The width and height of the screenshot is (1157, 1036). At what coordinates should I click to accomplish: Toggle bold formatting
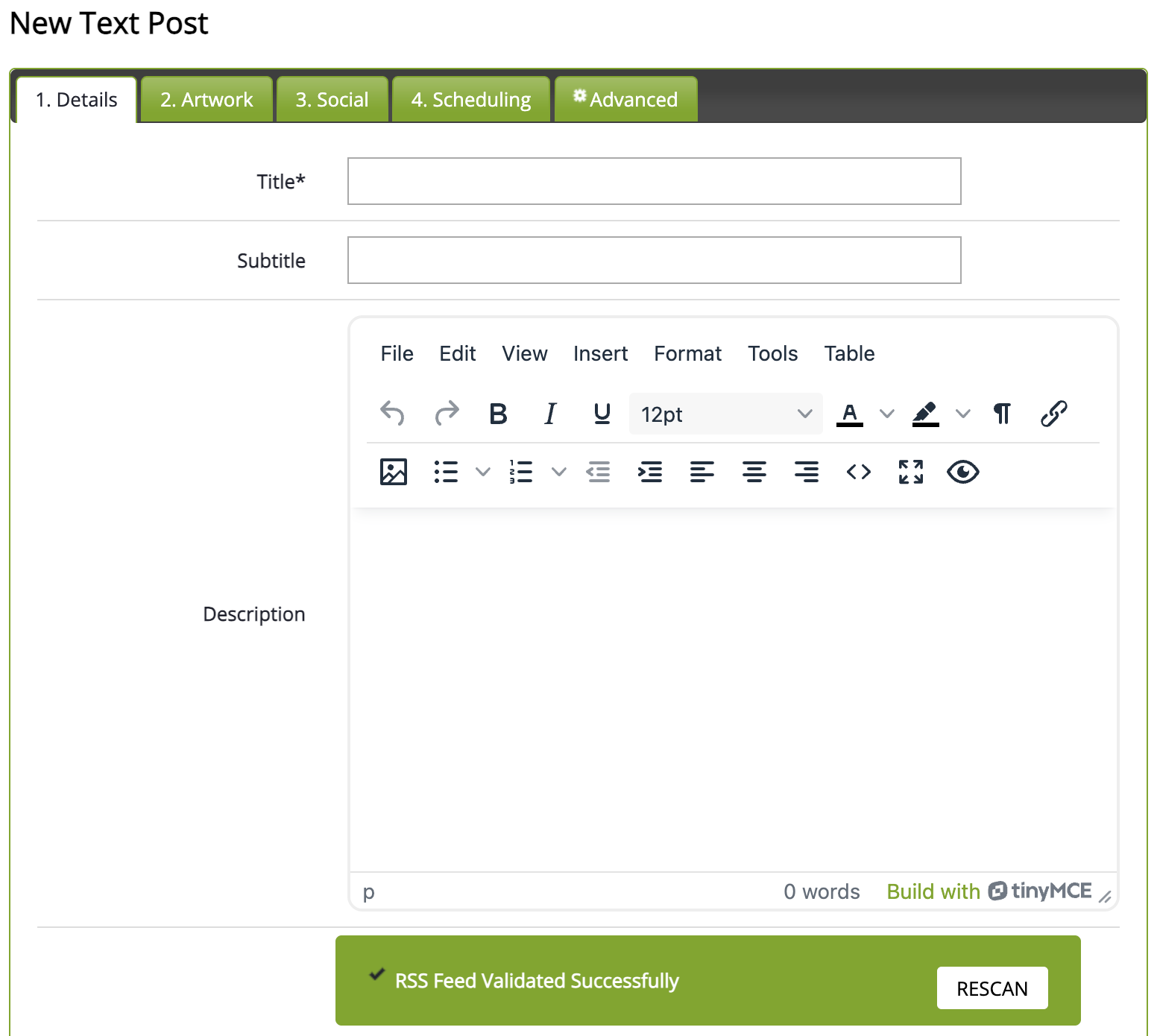(498, 414)
